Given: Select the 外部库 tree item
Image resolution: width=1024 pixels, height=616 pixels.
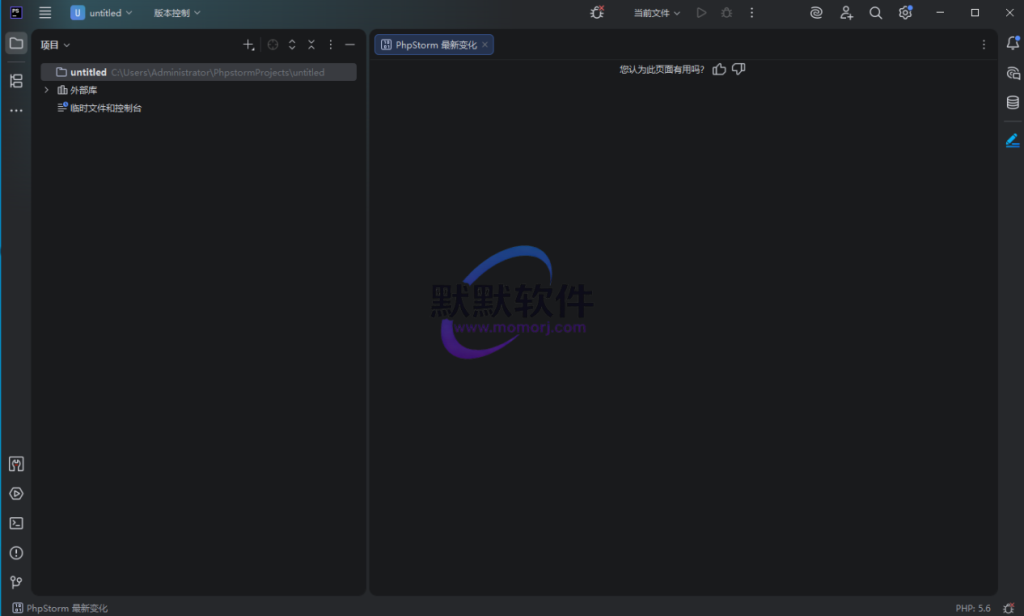Looking at the screenshot, I should tap(77, 90).
